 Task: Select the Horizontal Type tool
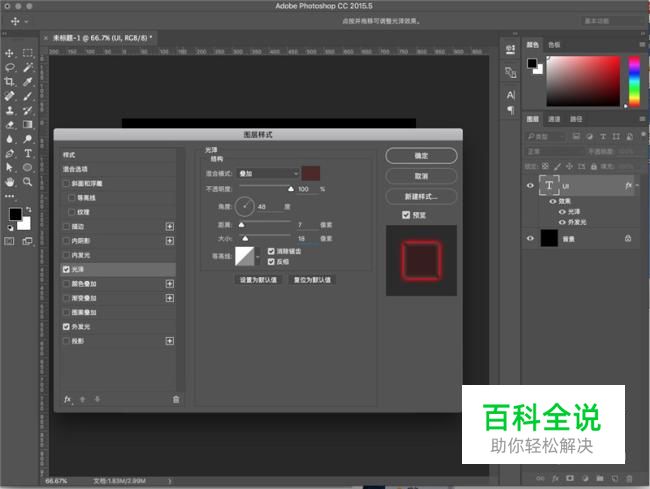point(27,153)
